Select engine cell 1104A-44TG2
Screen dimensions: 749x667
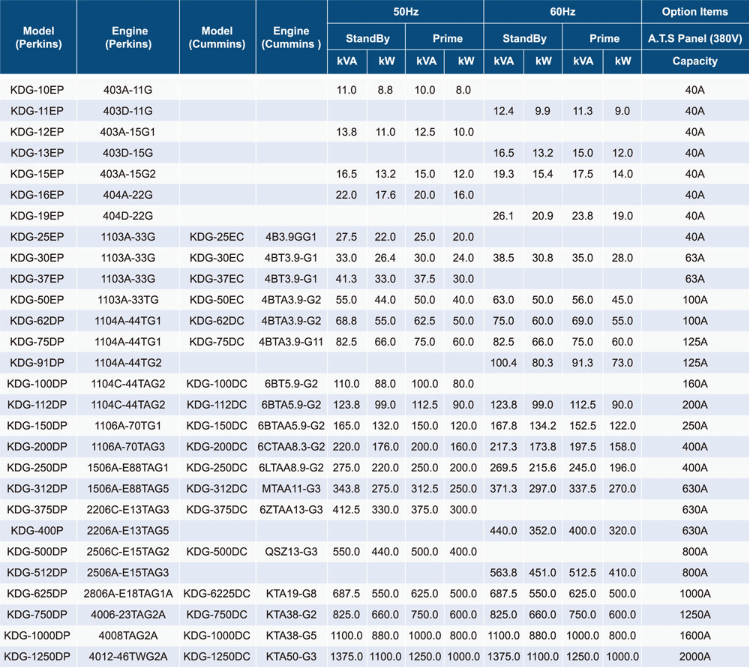coord(128,363)
